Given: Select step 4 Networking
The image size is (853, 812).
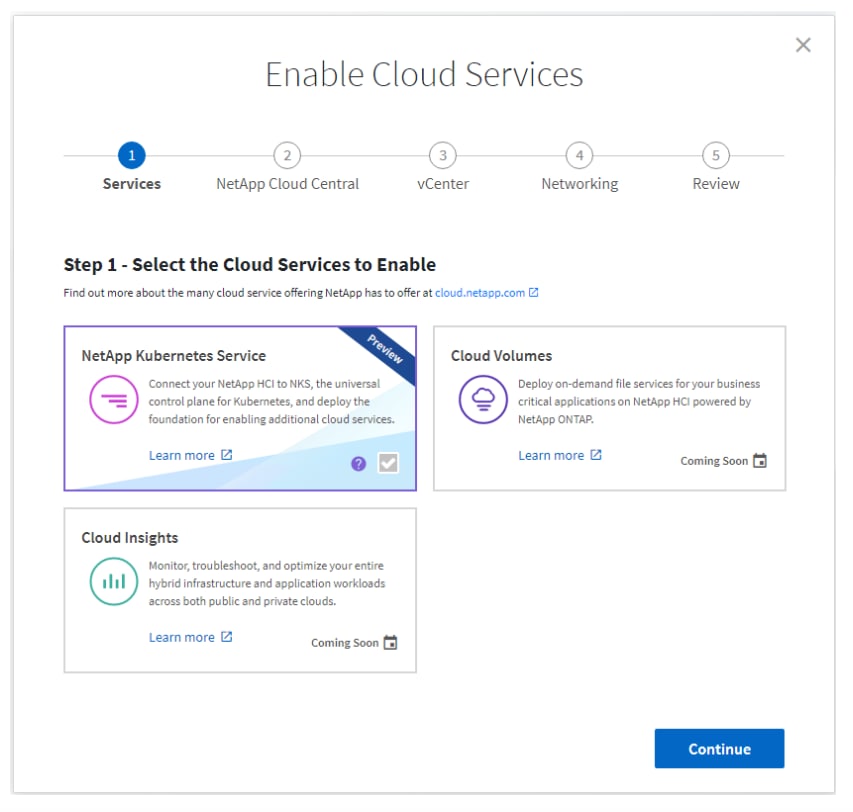Looking at the screenshot, I should tap(579, 156).
